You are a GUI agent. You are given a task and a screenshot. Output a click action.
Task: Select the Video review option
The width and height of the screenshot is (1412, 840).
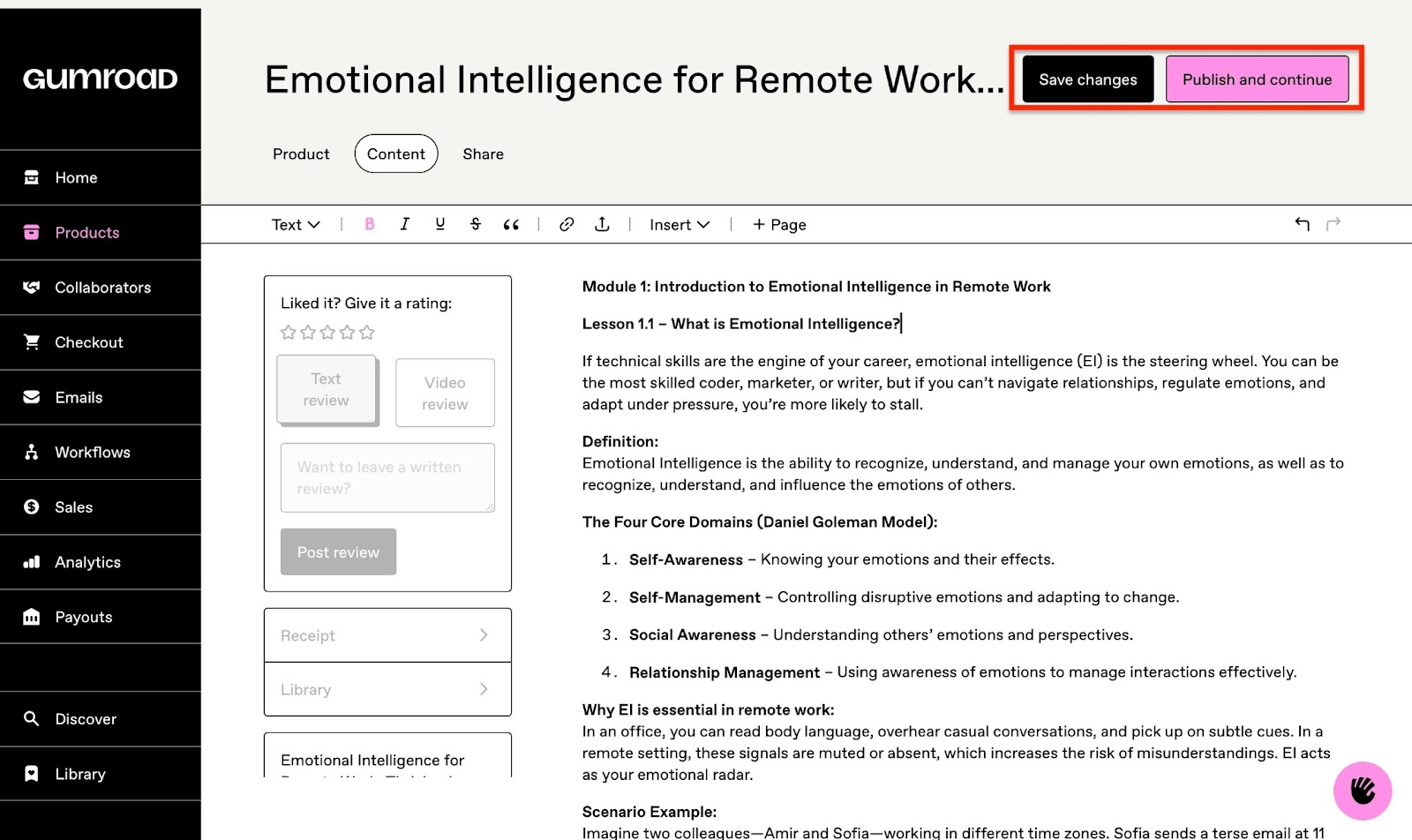click(445, 393)
